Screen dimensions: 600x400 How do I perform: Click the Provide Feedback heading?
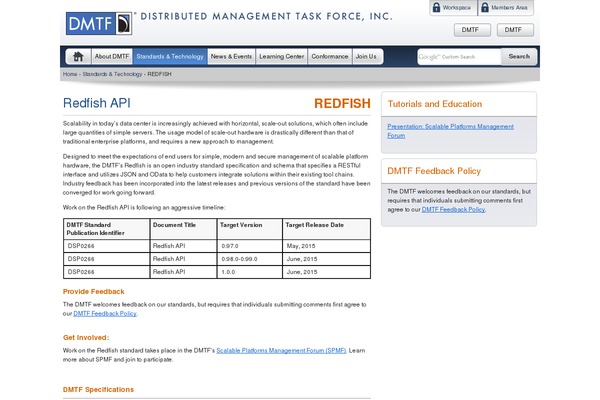coord(94,292)
